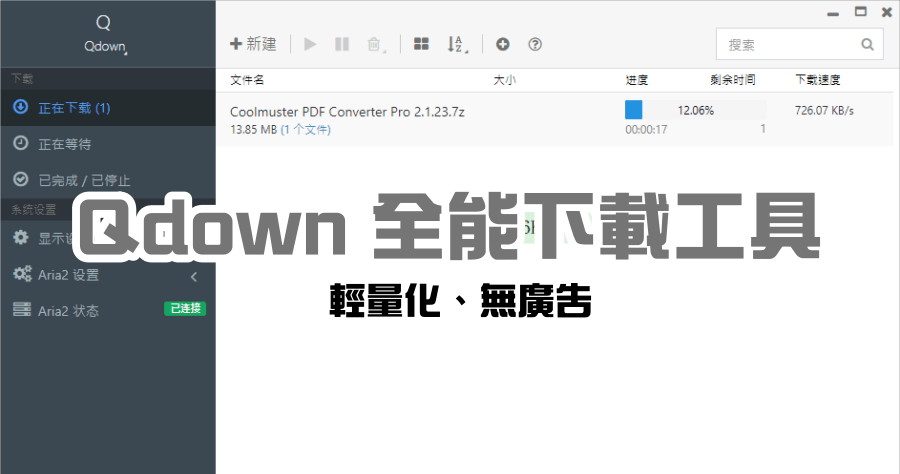Open the 1 个文件 link

pos(305,130)
